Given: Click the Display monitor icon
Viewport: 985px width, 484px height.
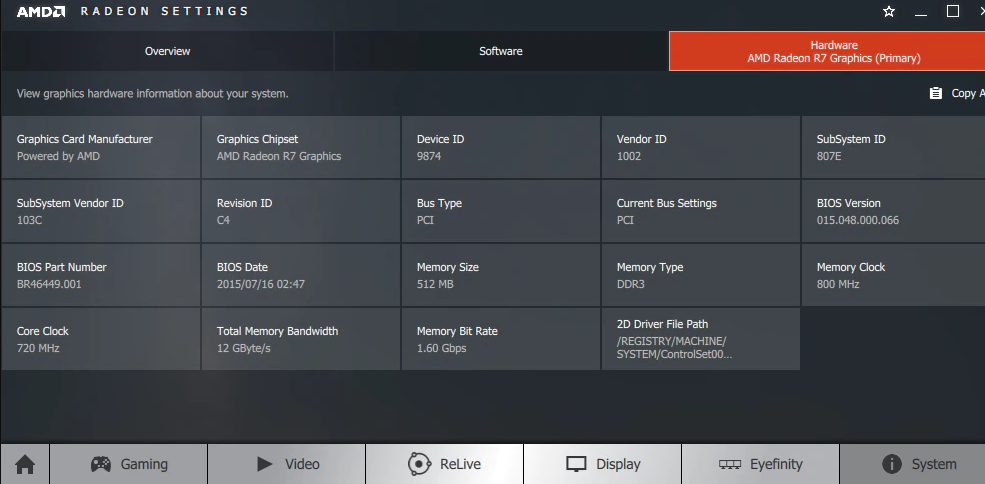Looking at the screenshot, I should [x=576, y=465].
